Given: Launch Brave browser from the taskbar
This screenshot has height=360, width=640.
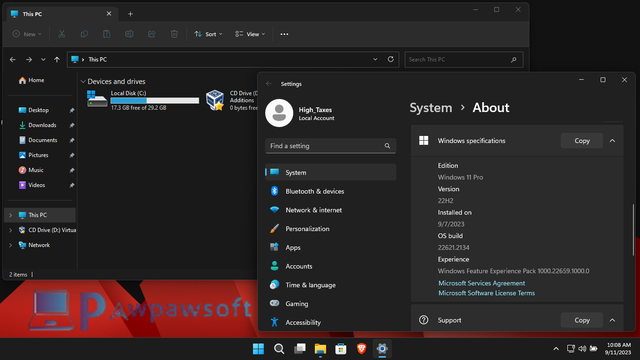Looking at the screenshot, I should click(362, 349).
